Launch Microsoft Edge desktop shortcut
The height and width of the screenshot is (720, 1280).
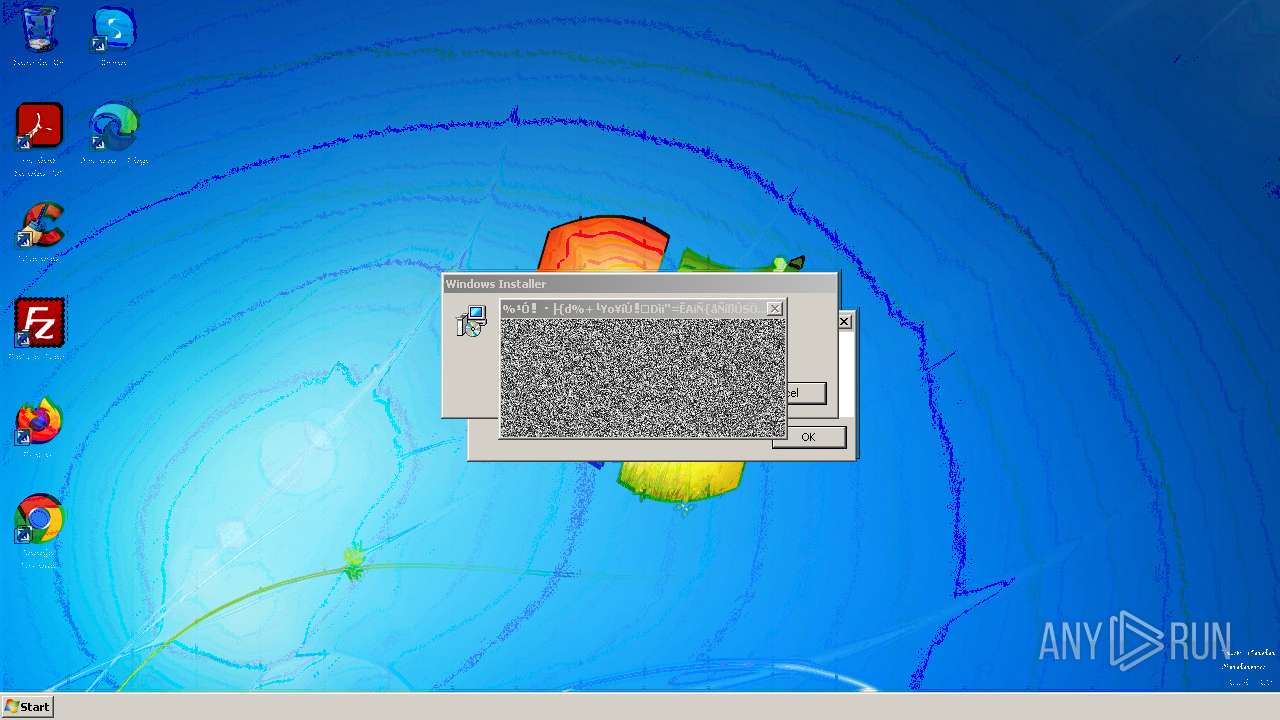pos(113,134)
